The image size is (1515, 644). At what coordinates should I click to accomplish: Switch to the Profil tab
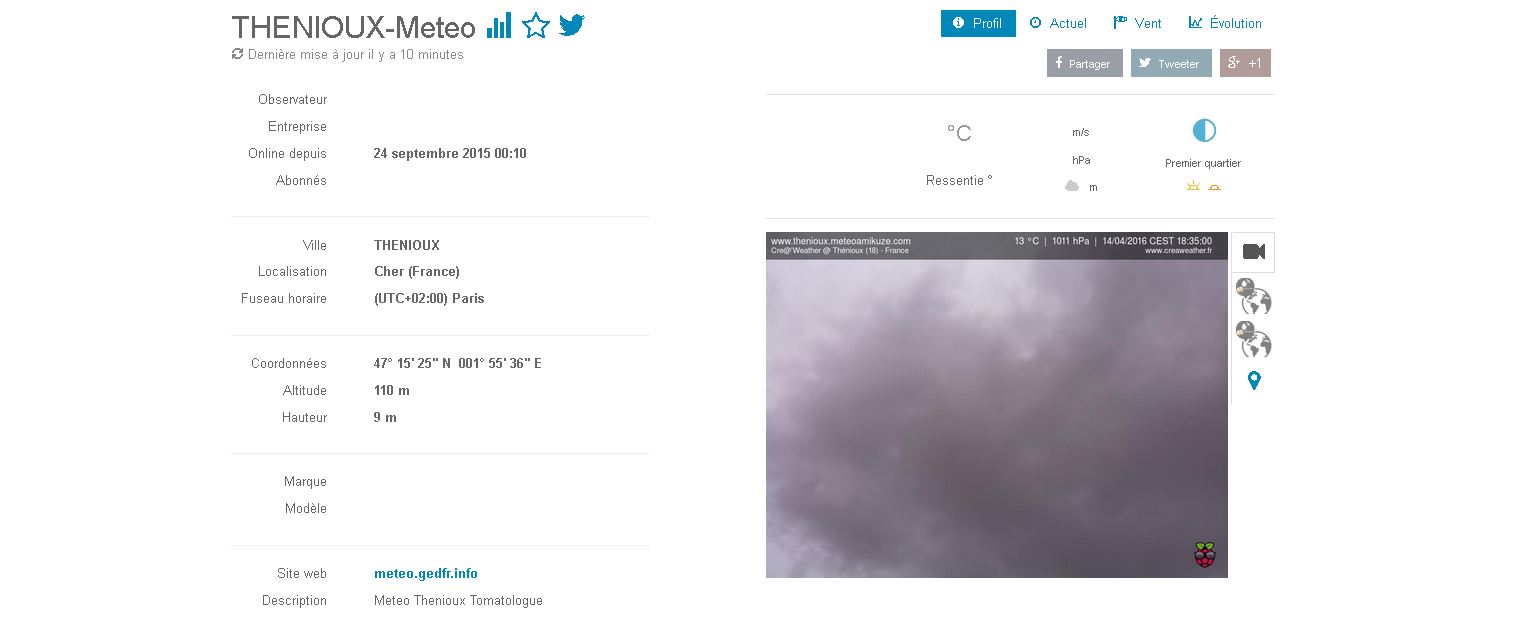(977, 23)
